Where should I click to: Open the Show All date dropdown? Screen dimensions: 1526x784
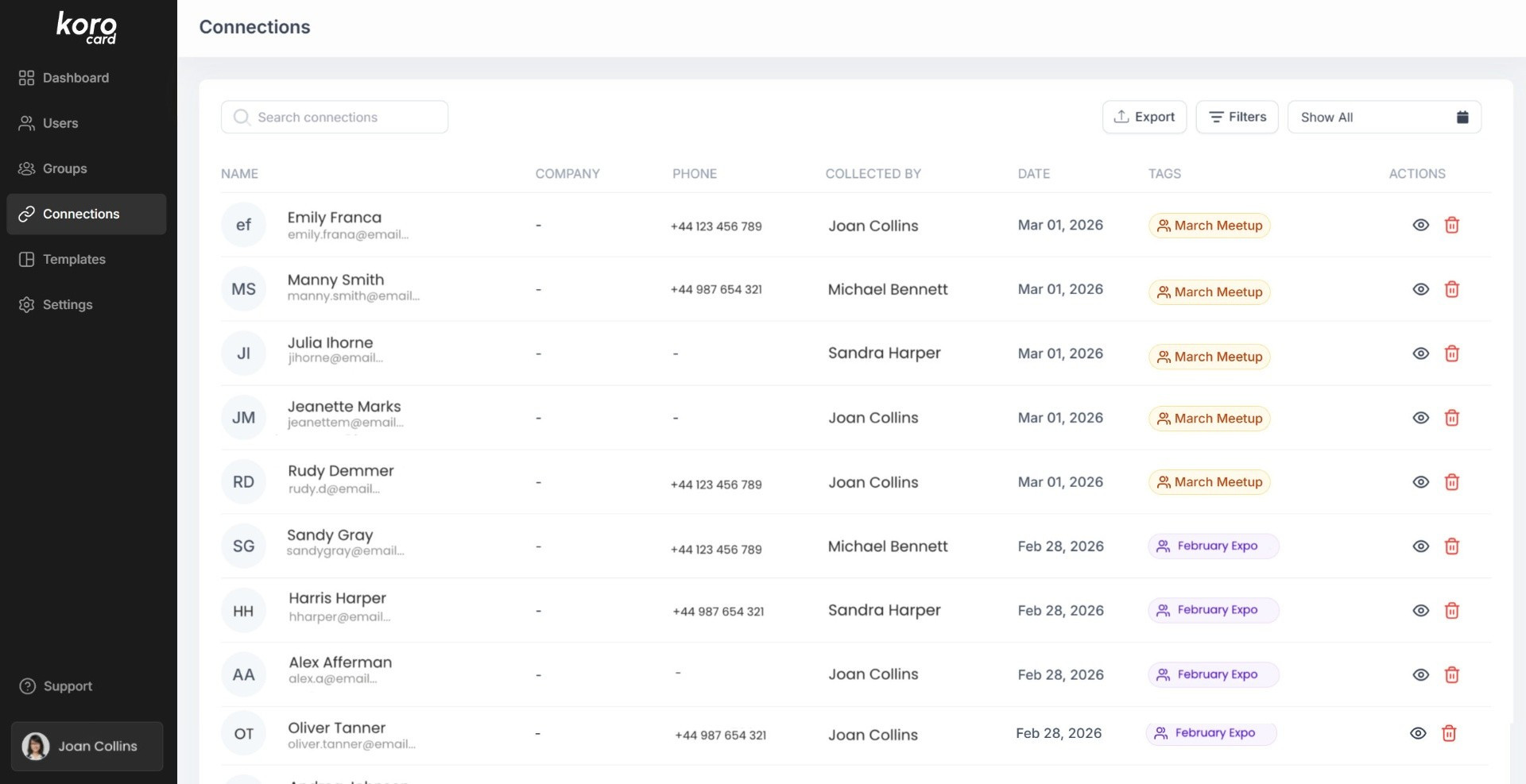(1383, 118)
